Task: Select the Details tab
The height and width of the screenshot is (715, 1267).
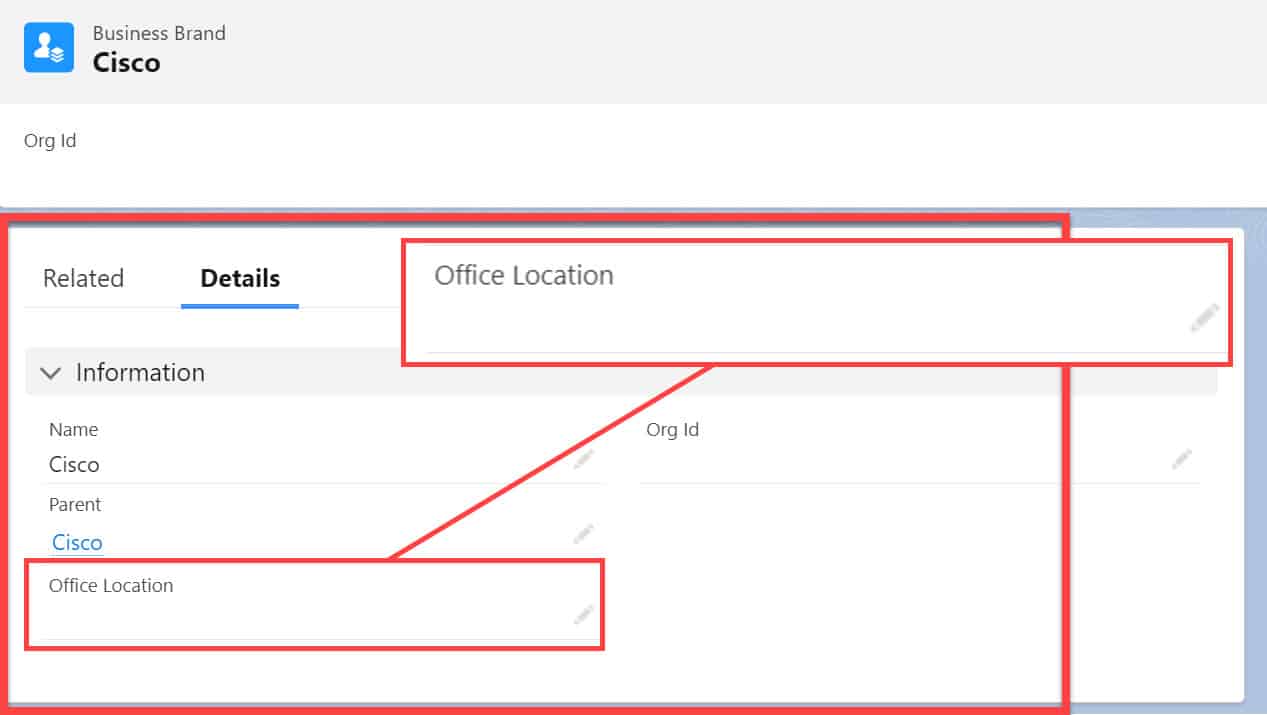Action: 239,278
